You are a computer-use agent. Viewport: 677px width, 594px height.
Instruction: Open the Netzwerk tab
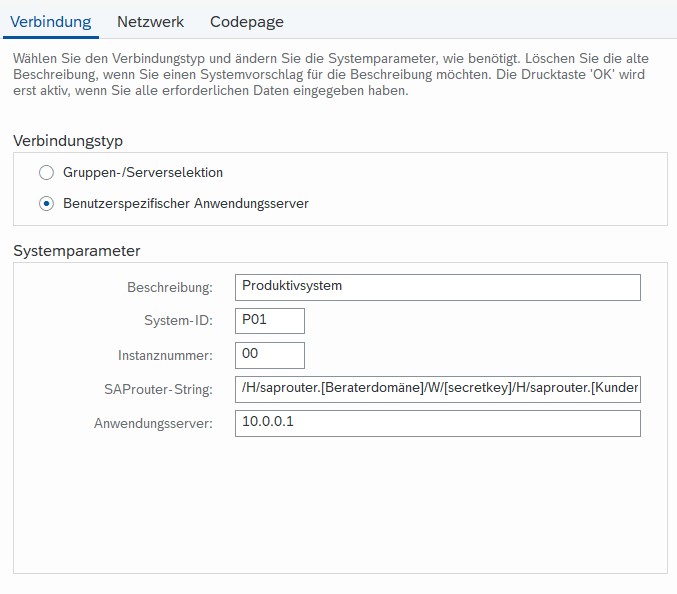(x=150, y=21)
